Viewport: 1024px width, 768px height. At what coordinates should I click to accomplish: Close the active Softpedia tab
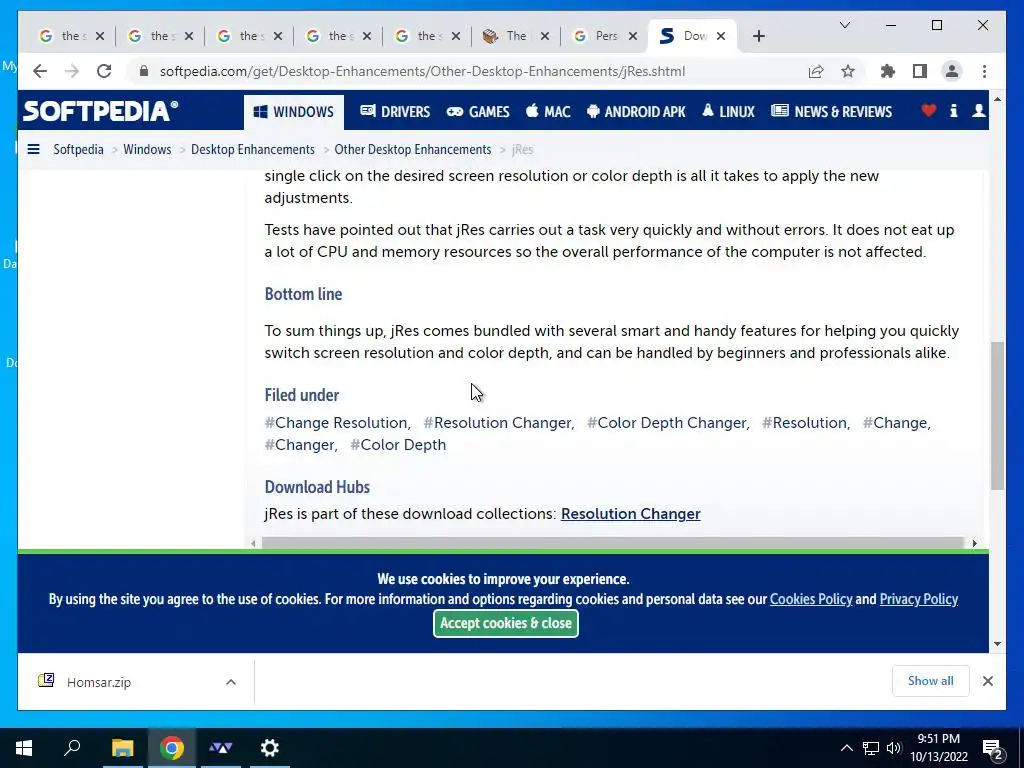(x=721, y=36)
